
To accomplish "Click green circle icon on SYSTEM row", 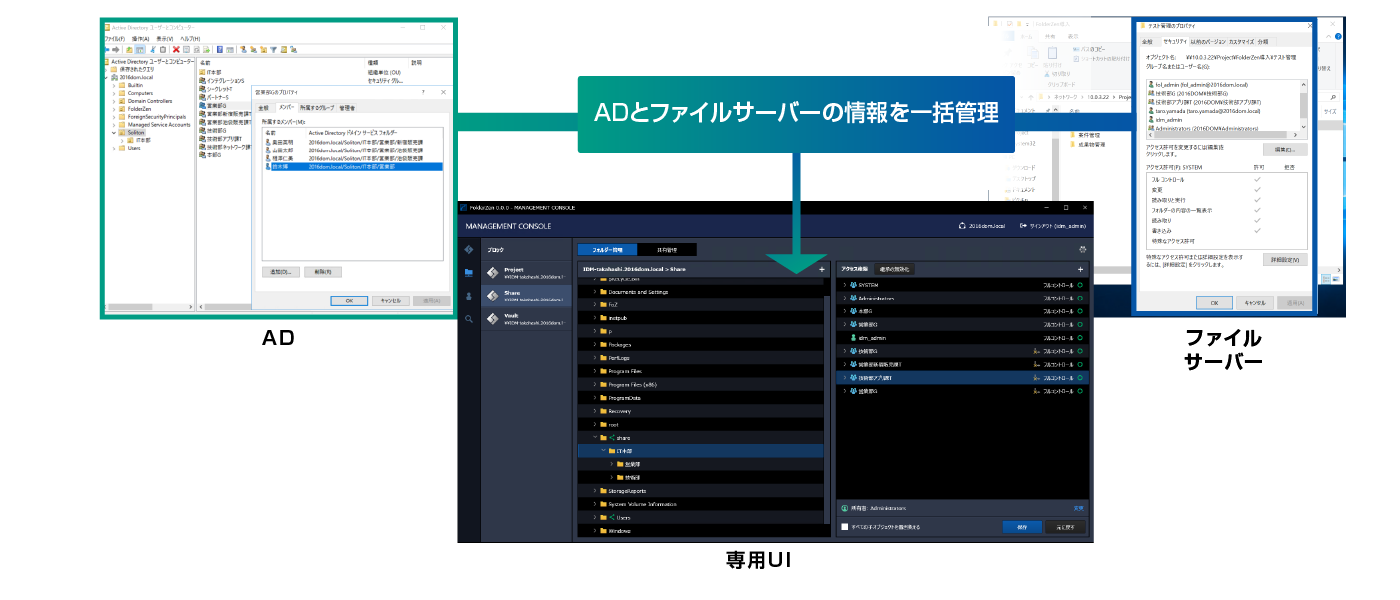I will (1081, 285).
